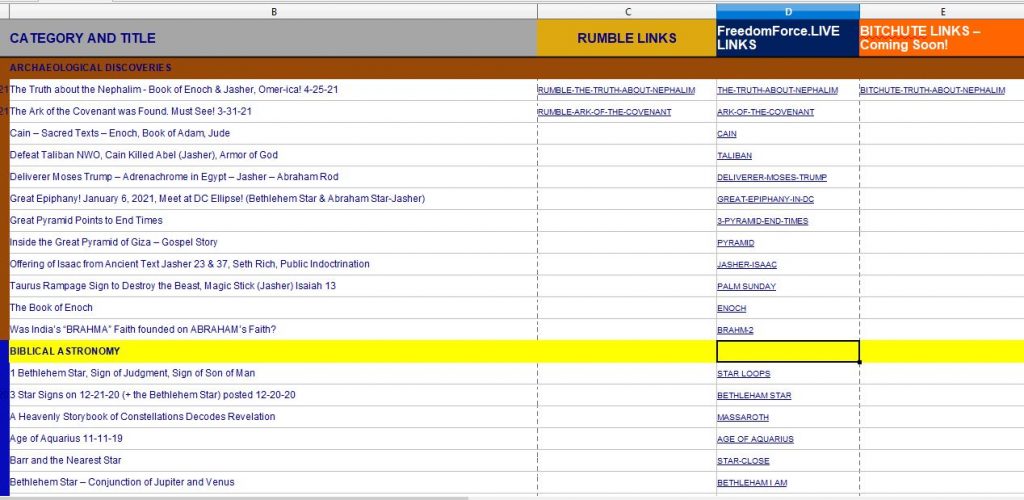Open the ENOCH link

click(731, 308)
